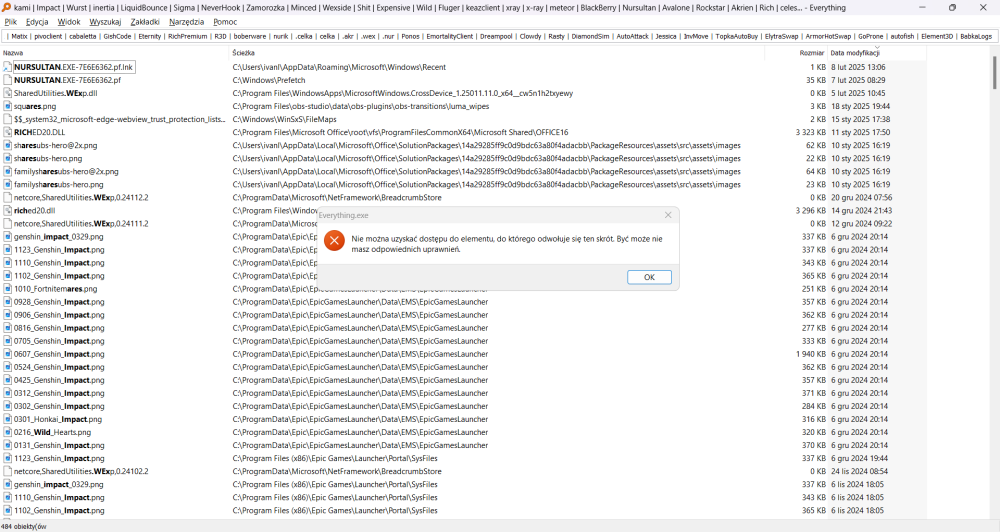Click into the search query input field
The height and width of the screenshot is (532, 1000).
[x=499, y=36]
